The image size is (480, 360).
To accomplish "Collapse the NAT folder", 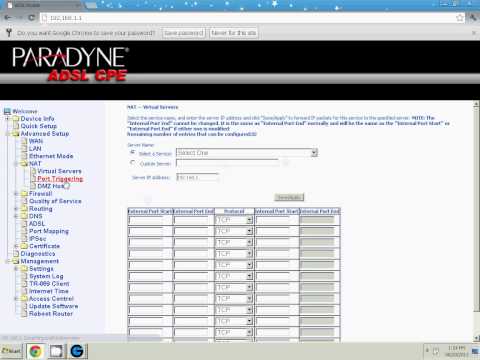I will [x=16, y=164].
